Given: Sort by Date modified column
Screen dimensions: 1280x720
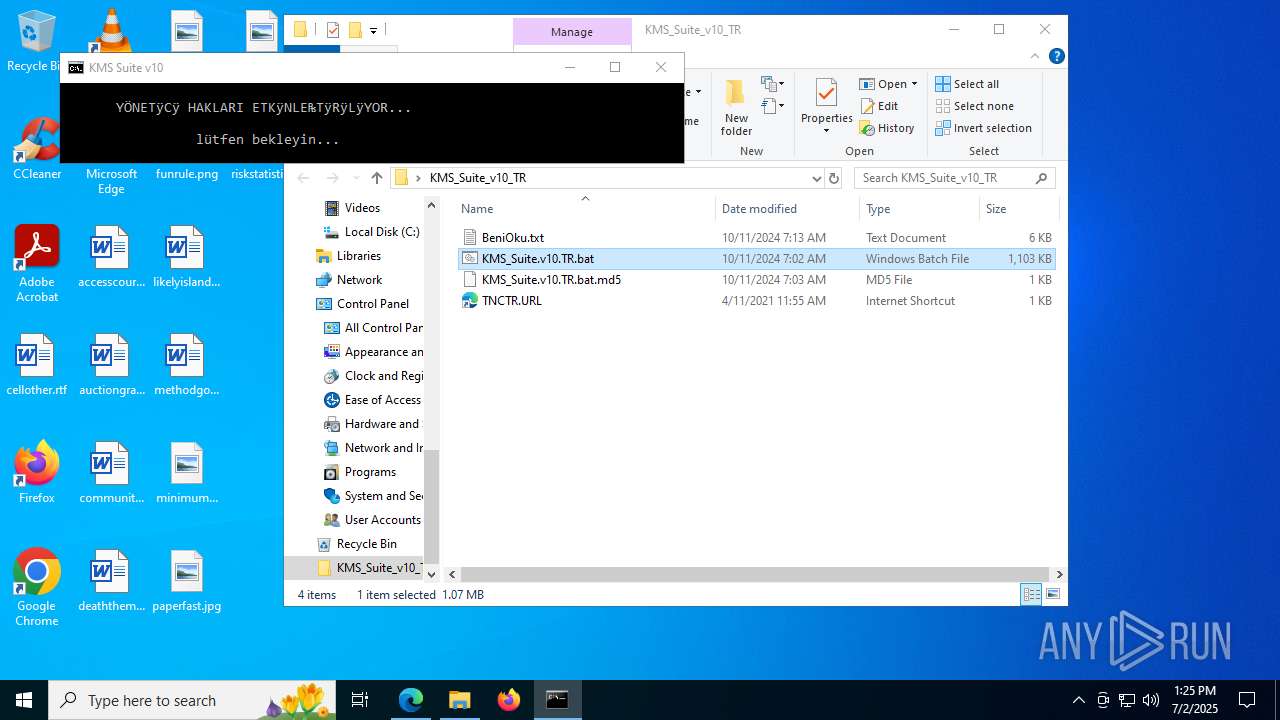Looking at the screenshot, I should click(x=787, y=209).
